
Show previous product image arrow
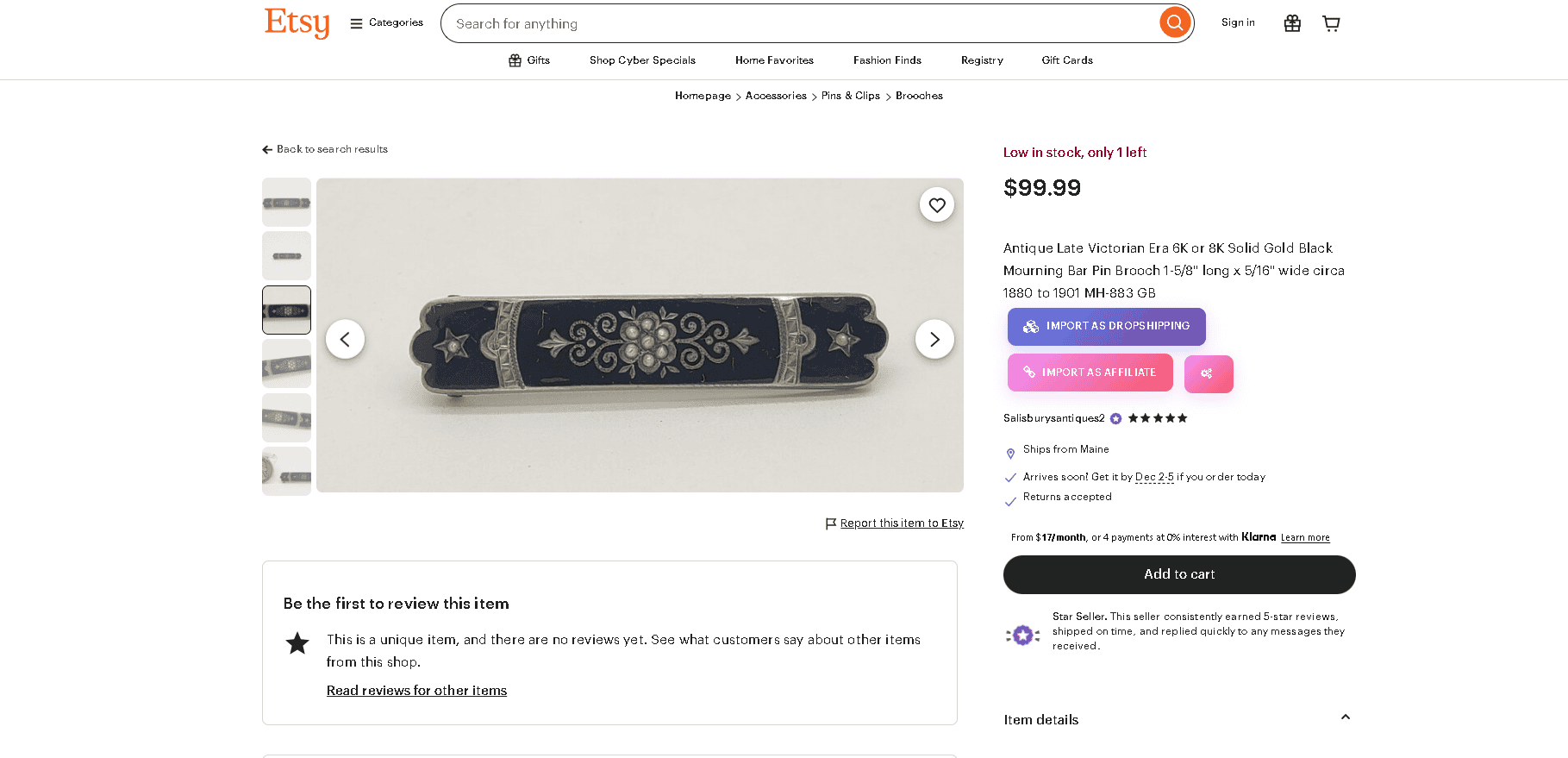pos(345,340)
